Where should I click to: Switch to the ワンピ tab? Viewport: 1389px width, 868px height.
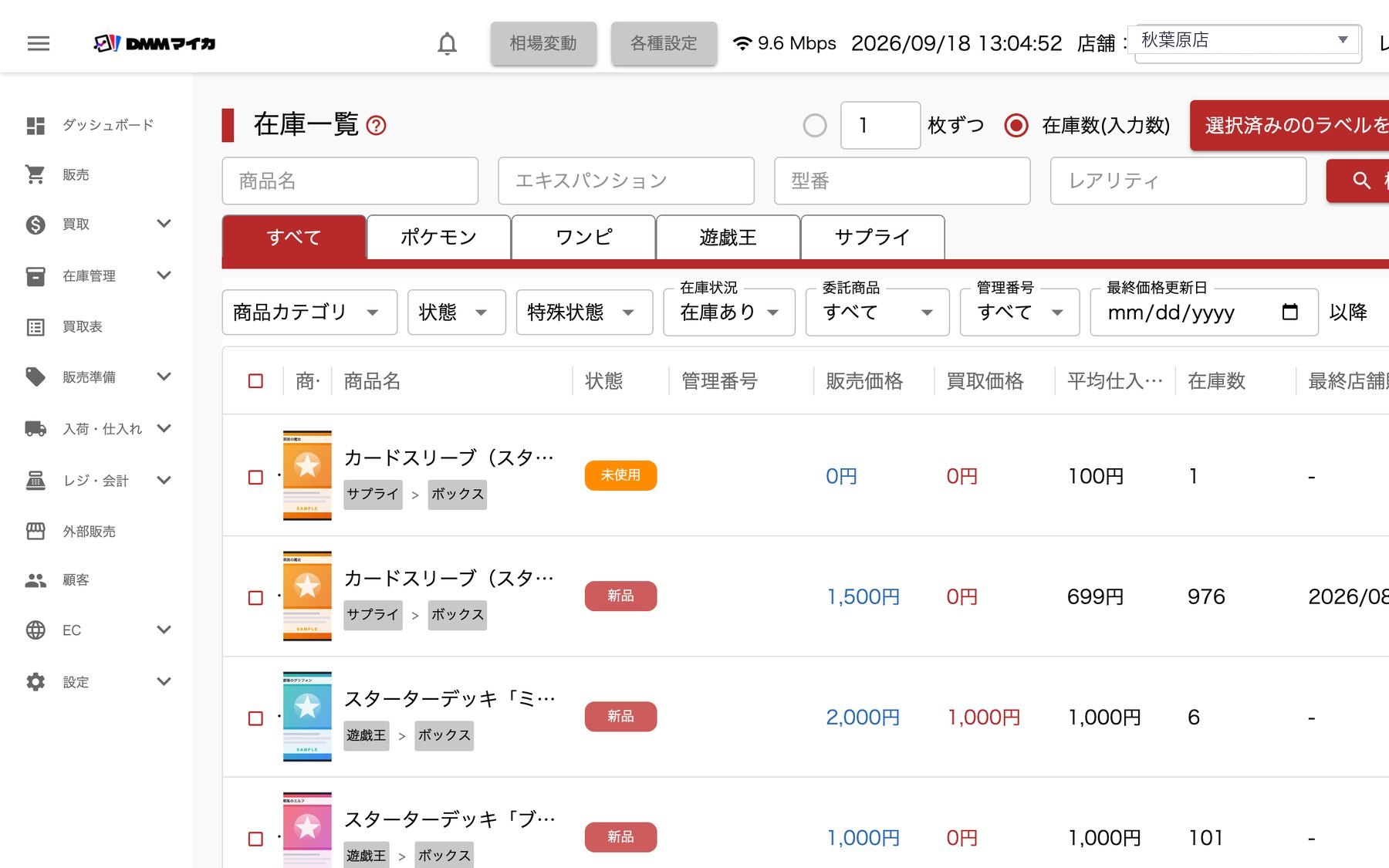[x=583, y=237]
